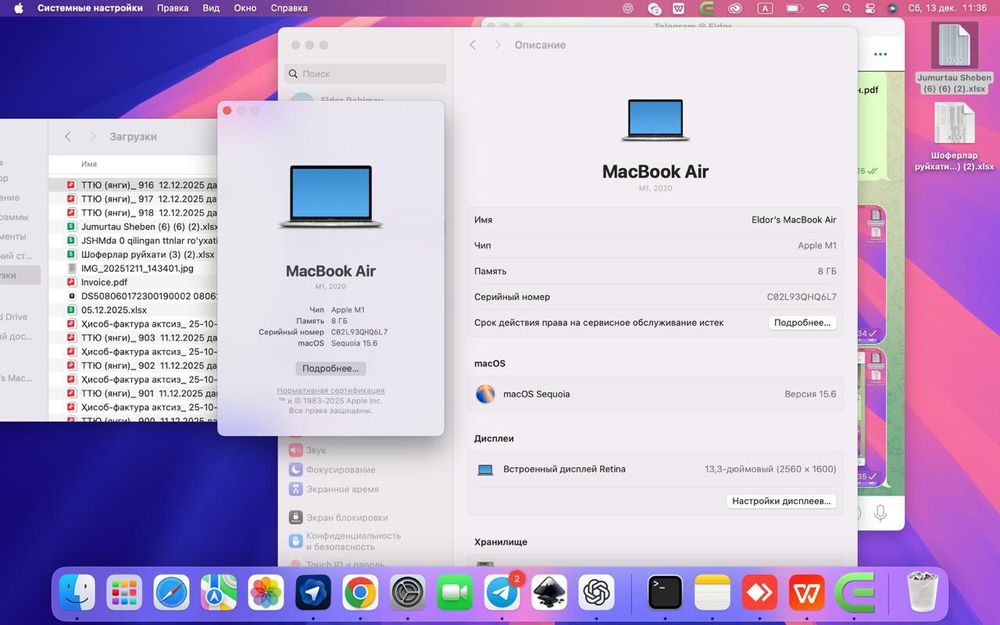Open the Maps app in the Dock
The height and width of the screenshot is (625, 1000).
[219, 592]
